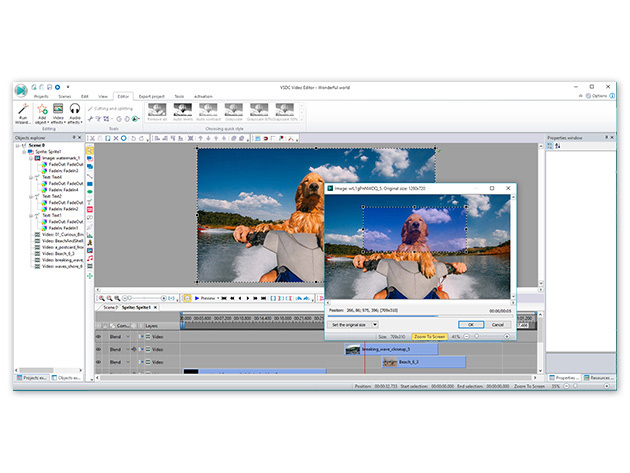The image size is (630, 473).
Task: Click the delete X icon in editor toolbar
Action: click(x=116, y=138)
